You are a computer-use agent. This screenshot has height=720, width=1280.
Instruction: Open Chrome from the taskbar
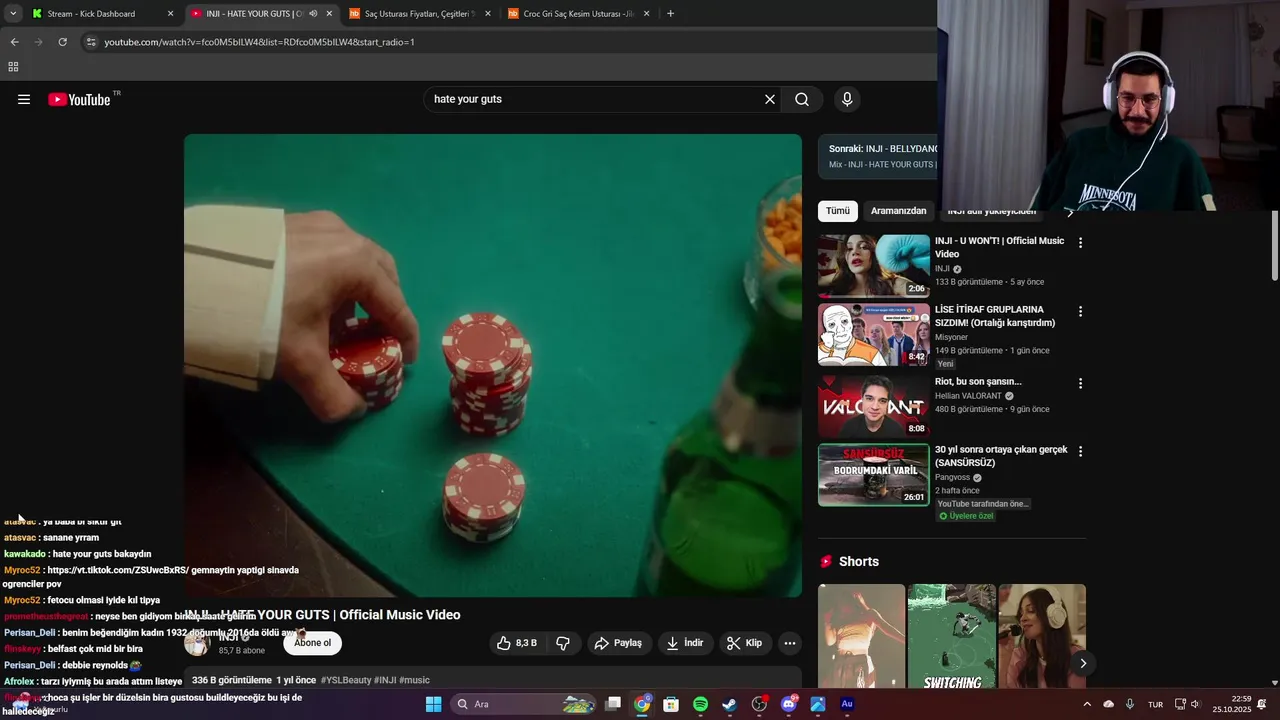tap(642, 704)
